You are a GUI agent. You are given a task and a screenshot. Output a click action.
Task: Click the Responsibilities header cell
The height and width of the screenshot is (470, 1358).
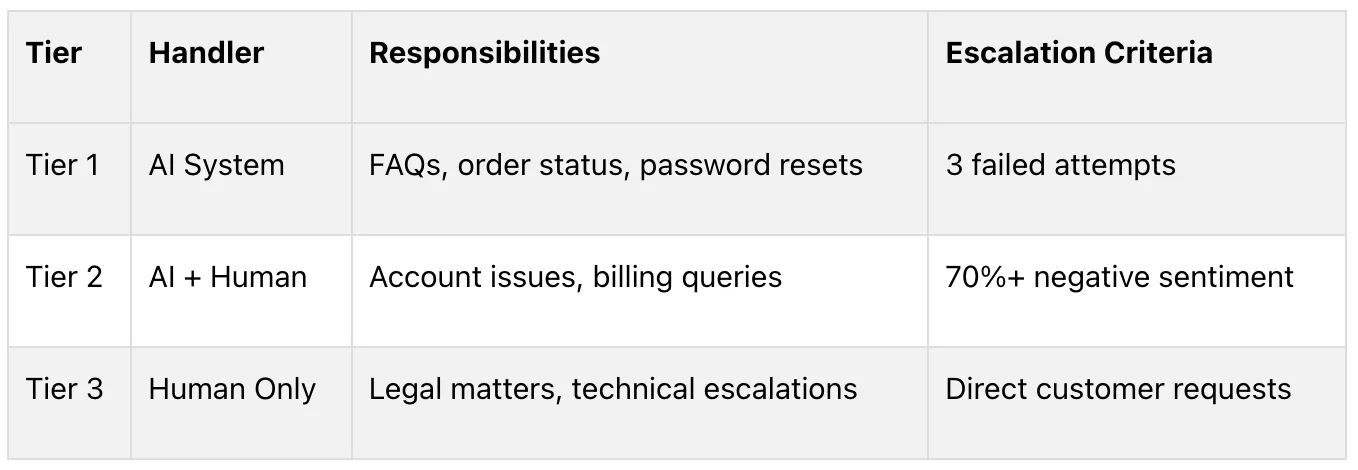point(640,67)
